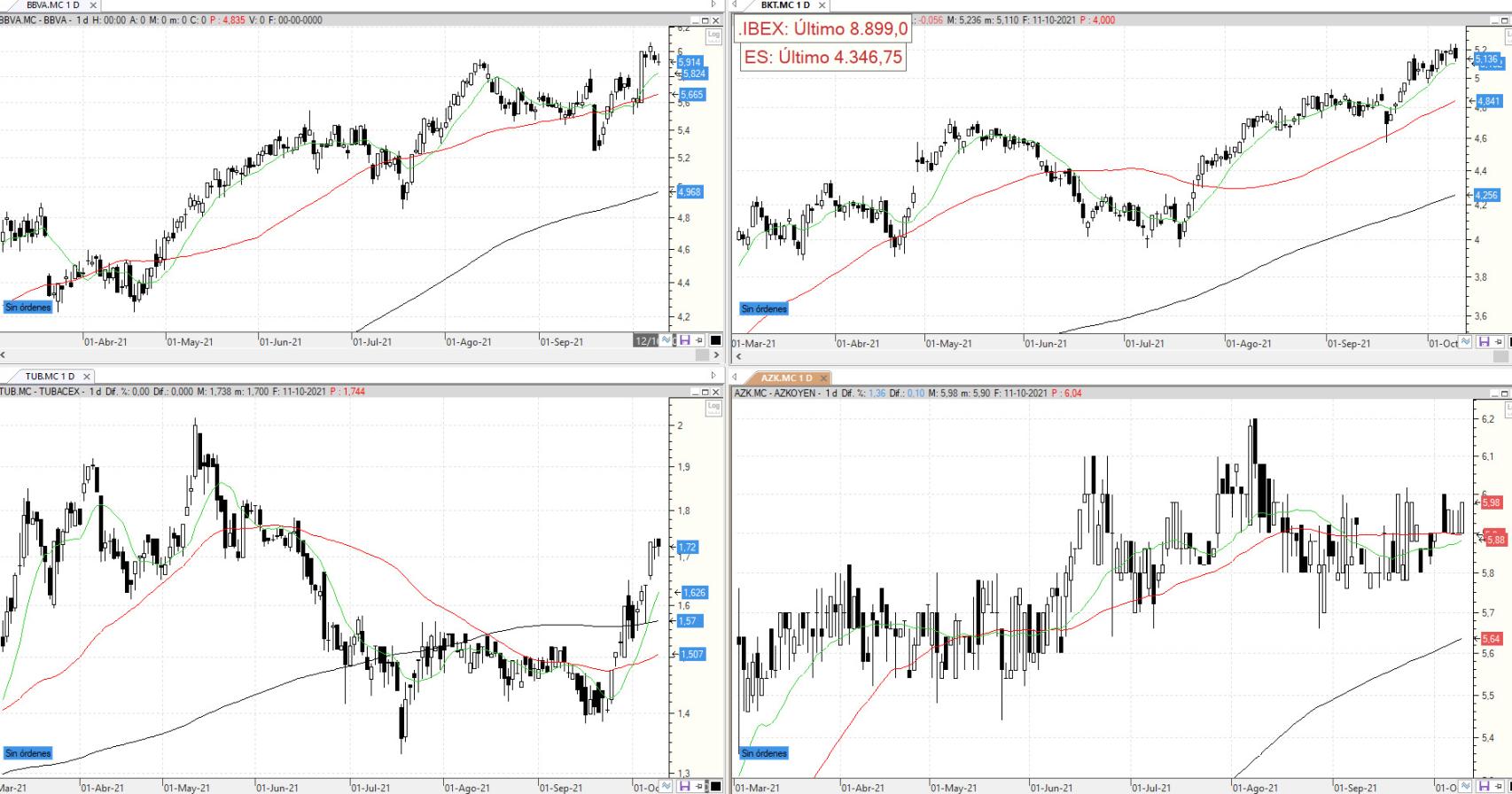Image resolution: width=1512 pixels, height=794 pixels.
Task: Click the BBVA chart horizontal scrollbar right arrow
Action: point(716,354)
